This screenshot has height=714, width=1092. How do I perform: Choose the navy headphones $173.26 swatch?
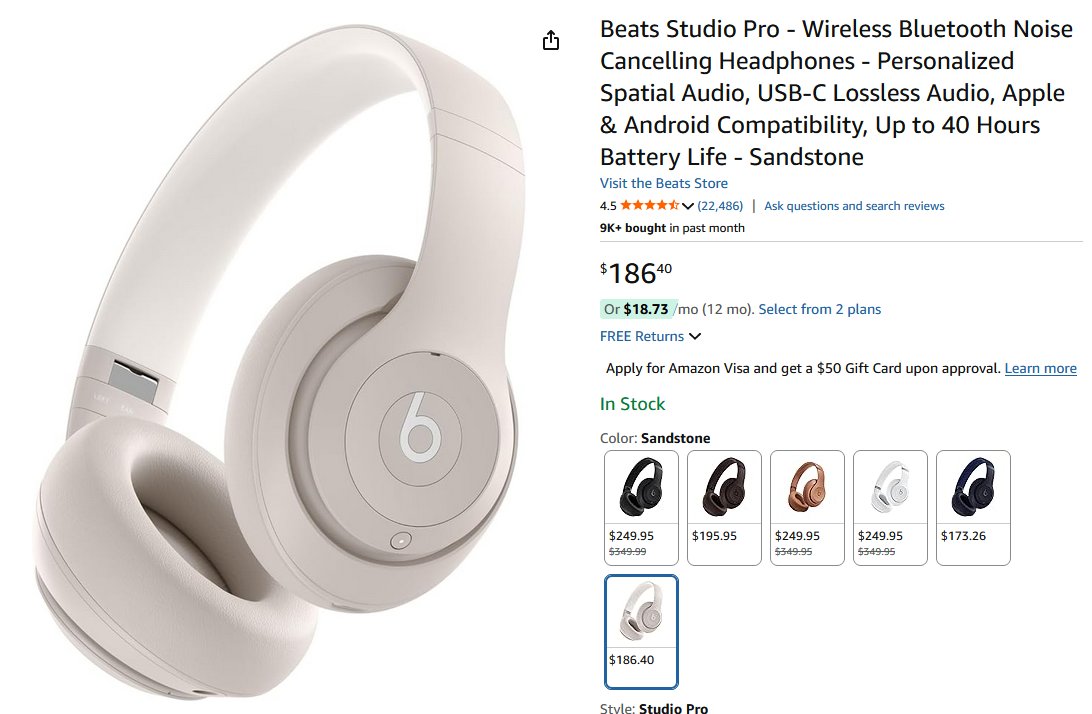(973, 508)
